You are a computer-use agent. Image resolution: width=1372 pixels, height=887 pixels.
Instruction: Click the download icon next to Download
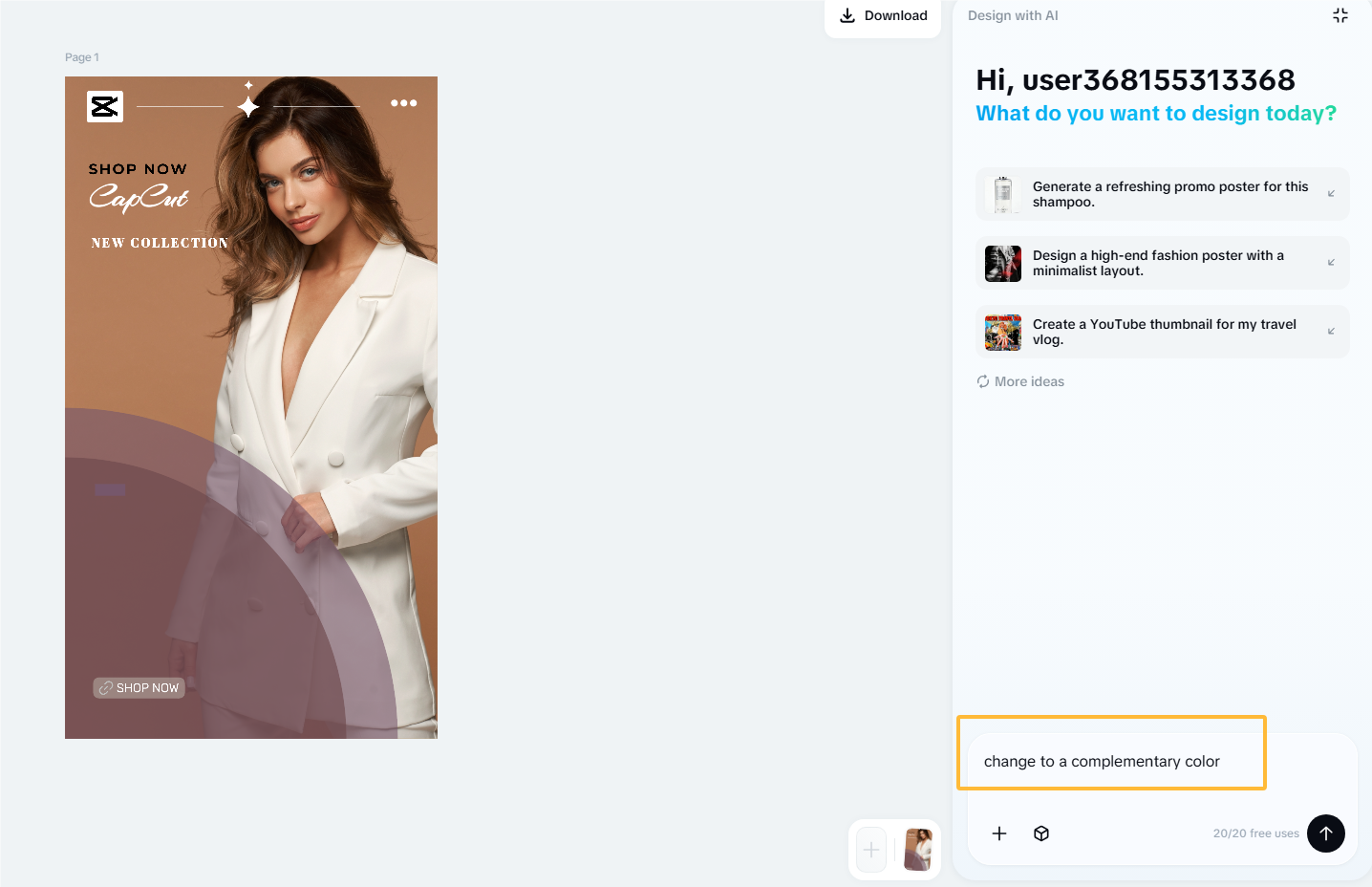pyautogui.click(x=847, y=15)
